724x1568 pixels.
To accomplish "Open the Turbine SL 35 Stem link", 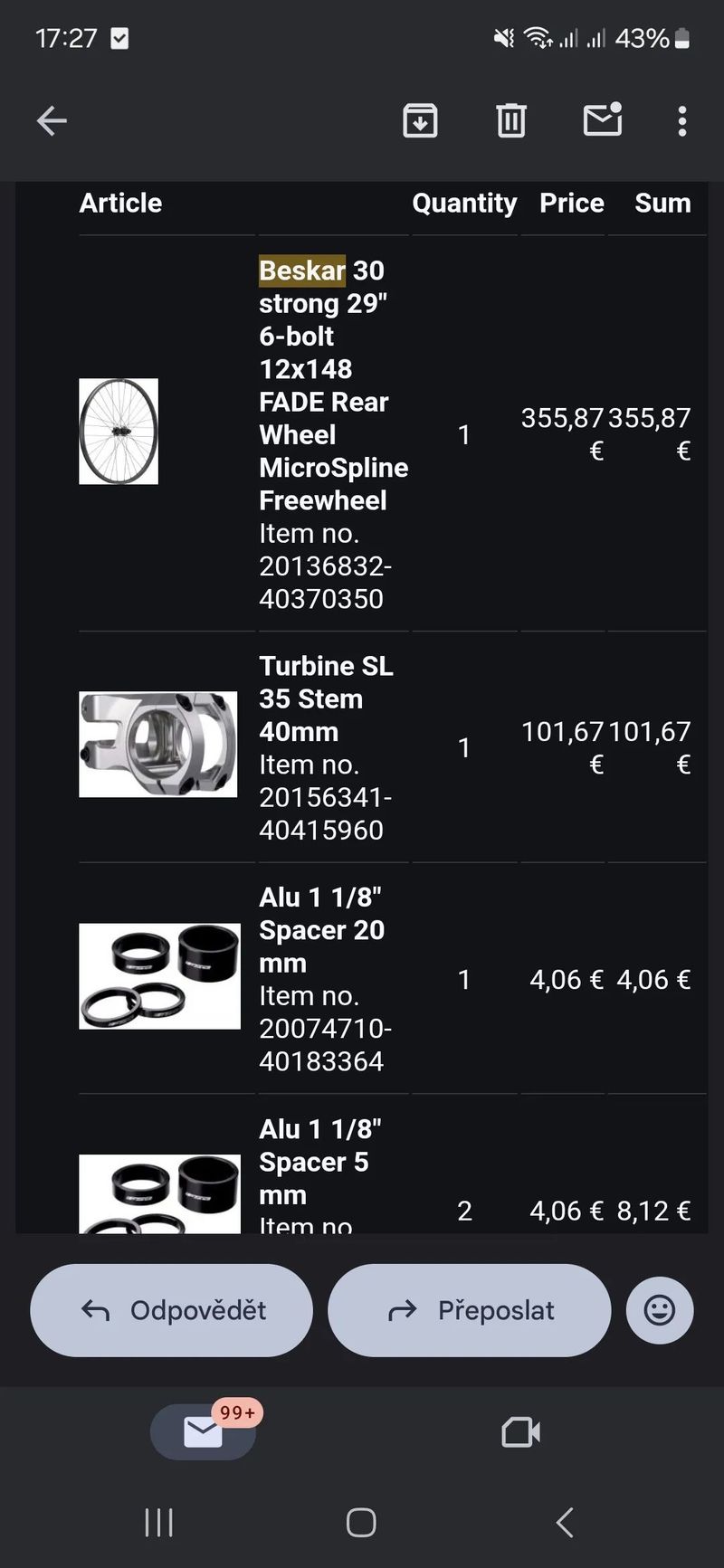I will pyautogui.click(x=325, y=698).
